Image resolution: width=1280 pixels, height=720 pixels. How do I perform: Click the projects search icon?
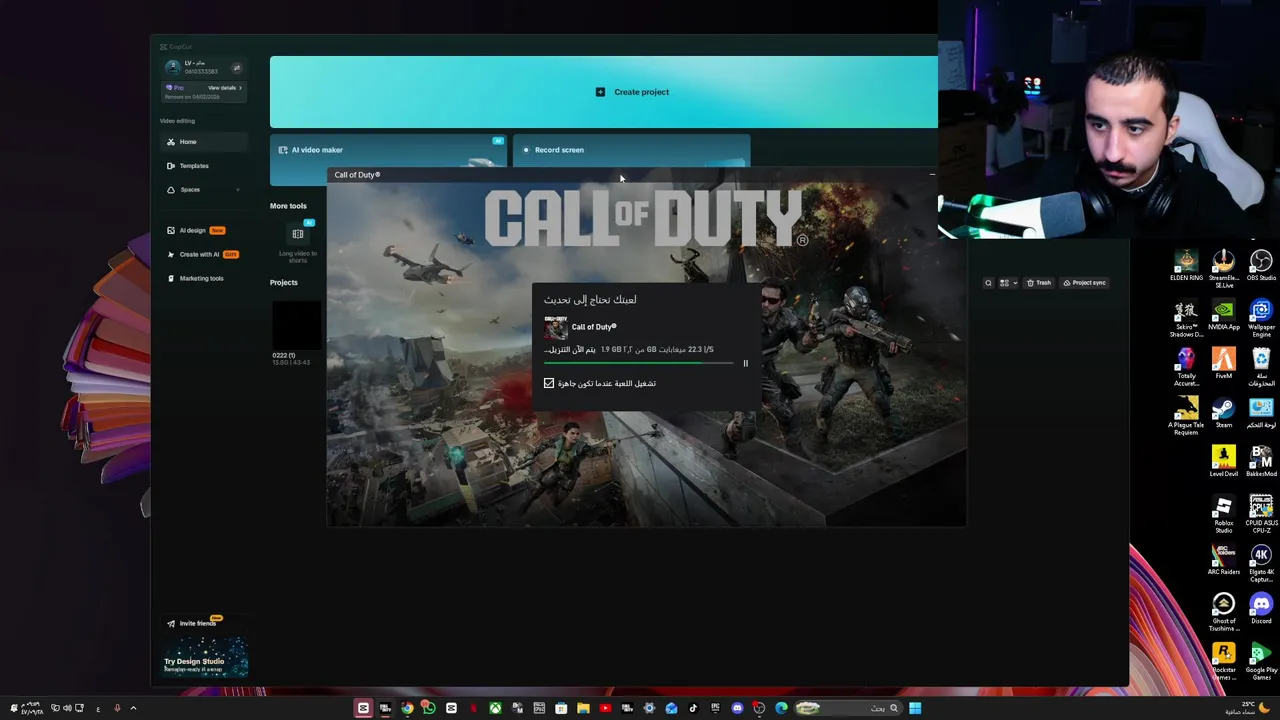pyautogui.click(x=988, y=283)
